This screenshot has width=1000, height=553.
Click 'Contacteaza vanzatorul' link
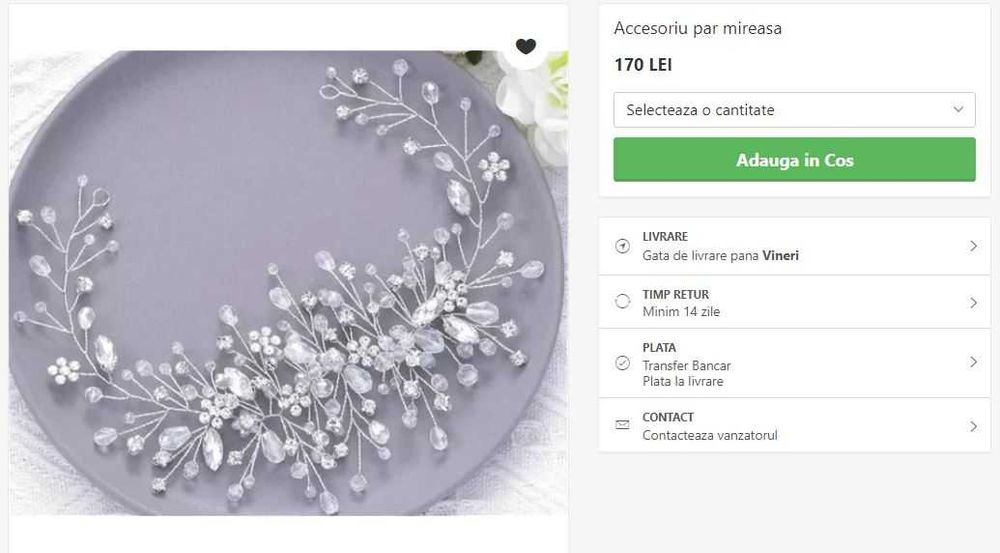point(710,435)
